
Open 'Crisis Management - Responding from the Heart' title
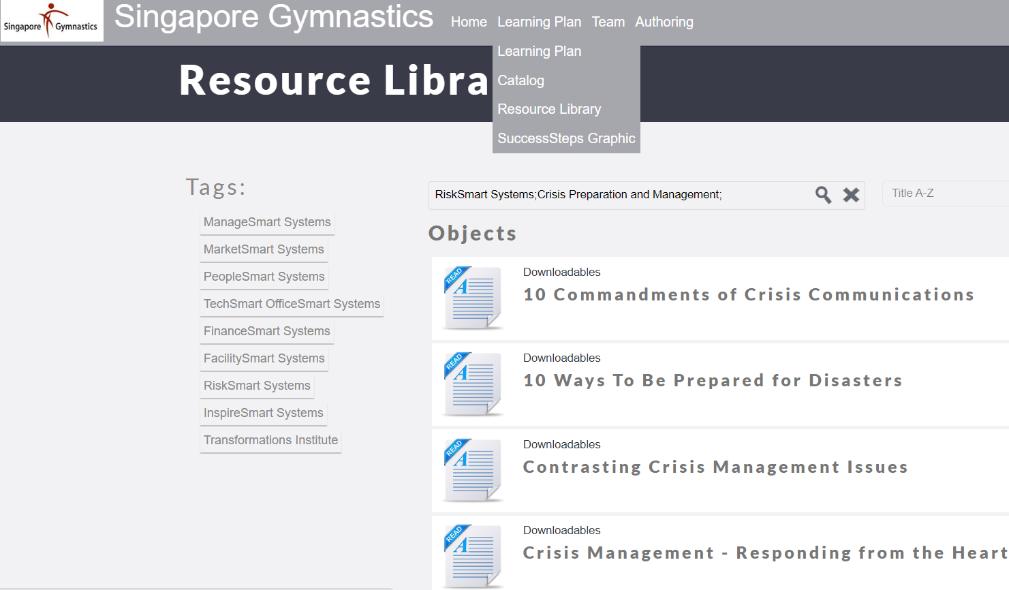click(765, 553)
